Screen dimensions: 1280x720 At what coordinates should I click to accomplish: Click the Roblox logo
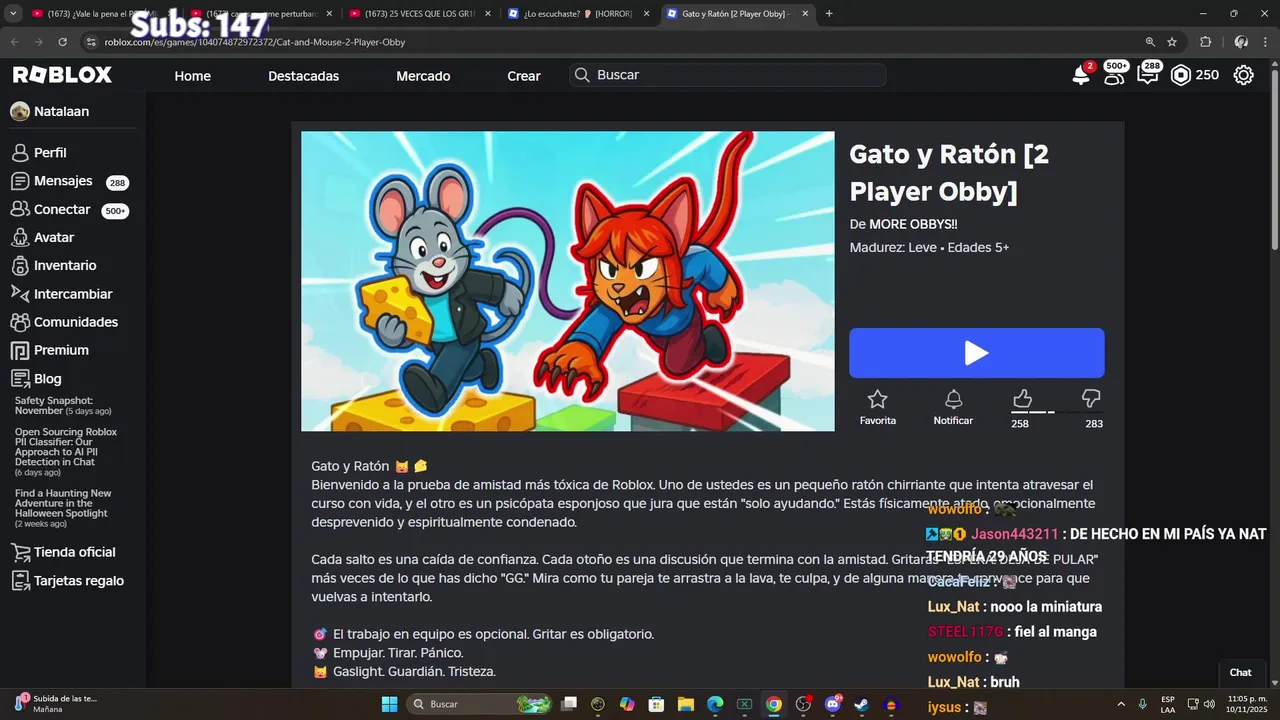point(62,75)
